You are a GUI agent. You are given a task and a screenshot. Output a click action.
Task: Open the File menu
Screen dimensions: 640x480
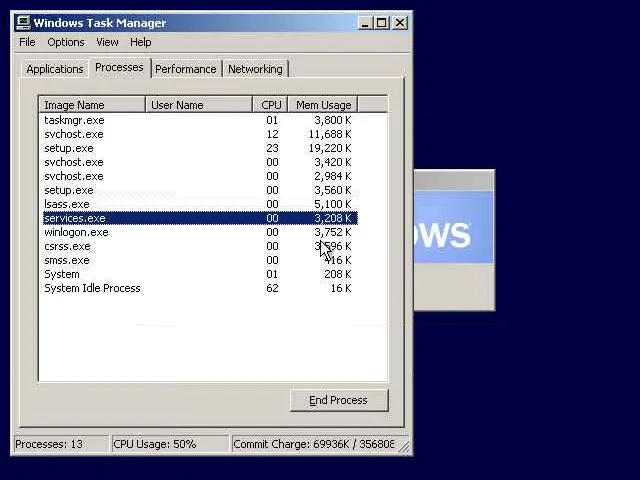(x=27, y=42)
